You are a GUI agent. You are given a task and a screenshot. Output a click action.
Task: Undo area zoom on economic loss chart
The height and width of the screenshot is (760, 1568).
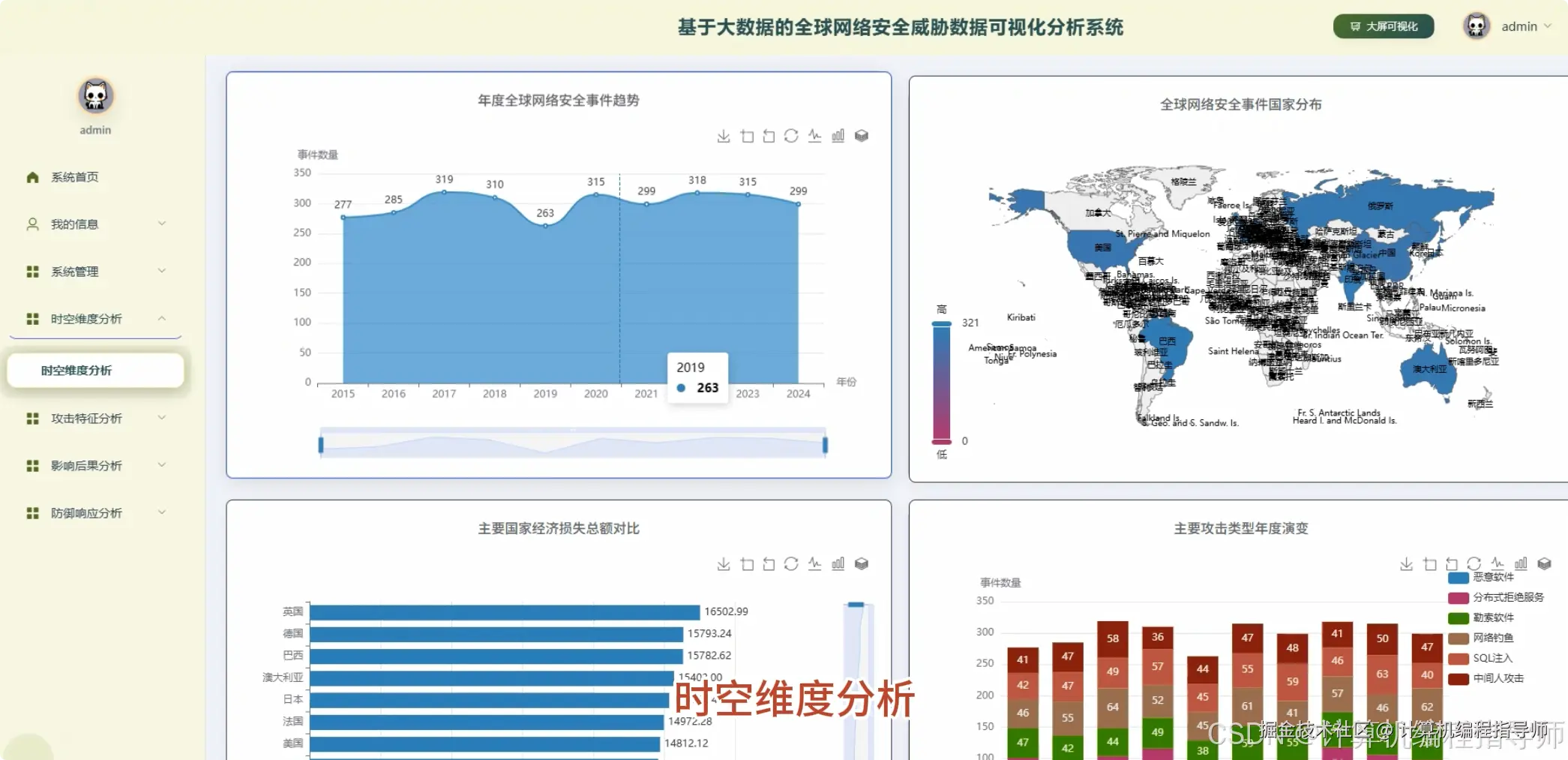coord(769,563)
